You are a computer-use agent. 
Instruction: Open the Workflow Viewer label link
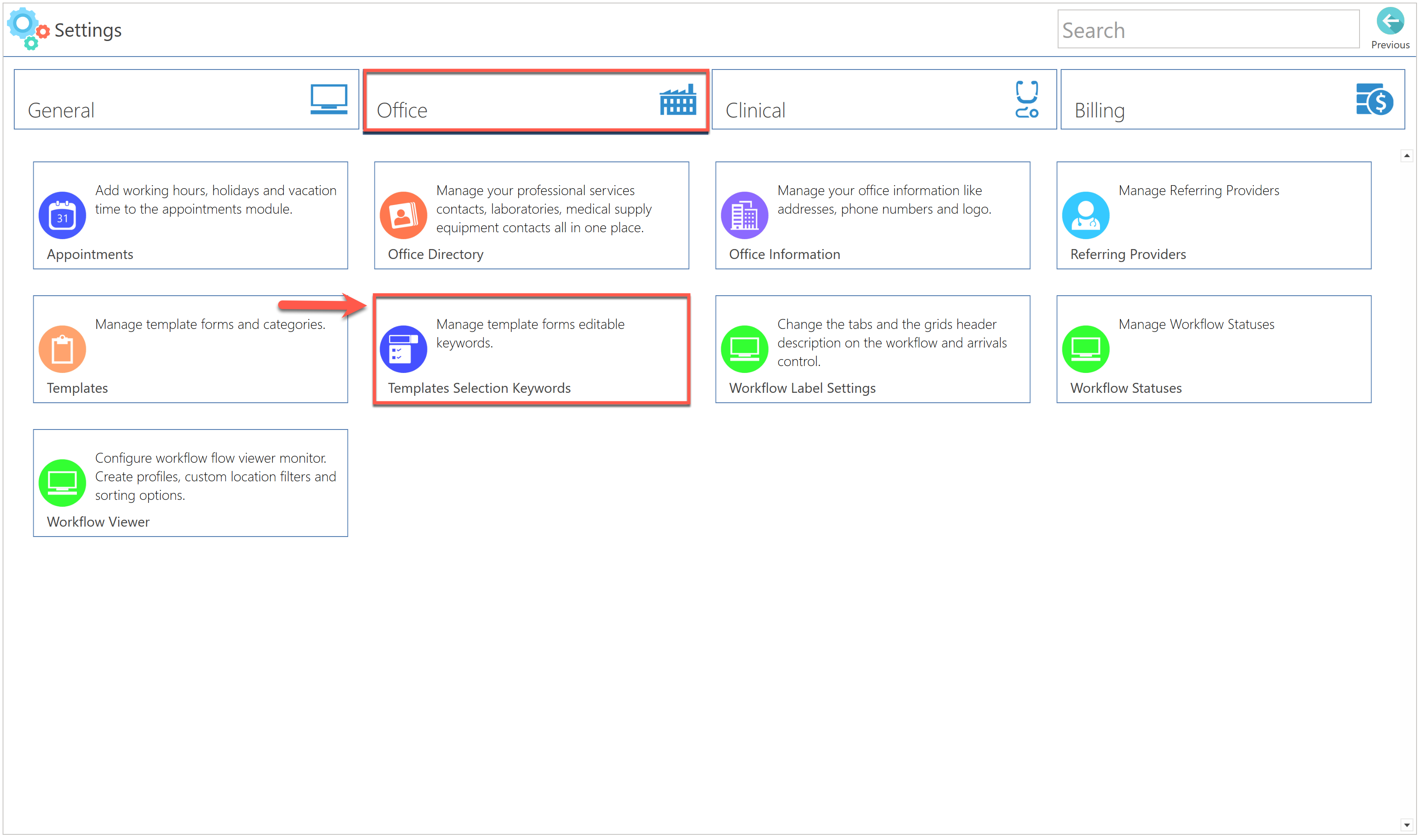(98, 522)
